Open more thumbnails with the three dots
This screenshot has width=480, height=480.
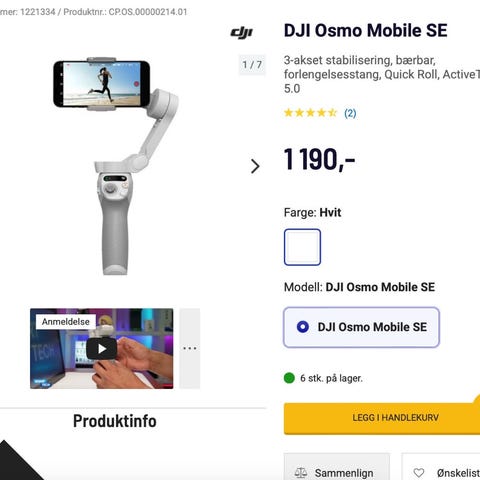pyautogui.click(x=189, y=348)
